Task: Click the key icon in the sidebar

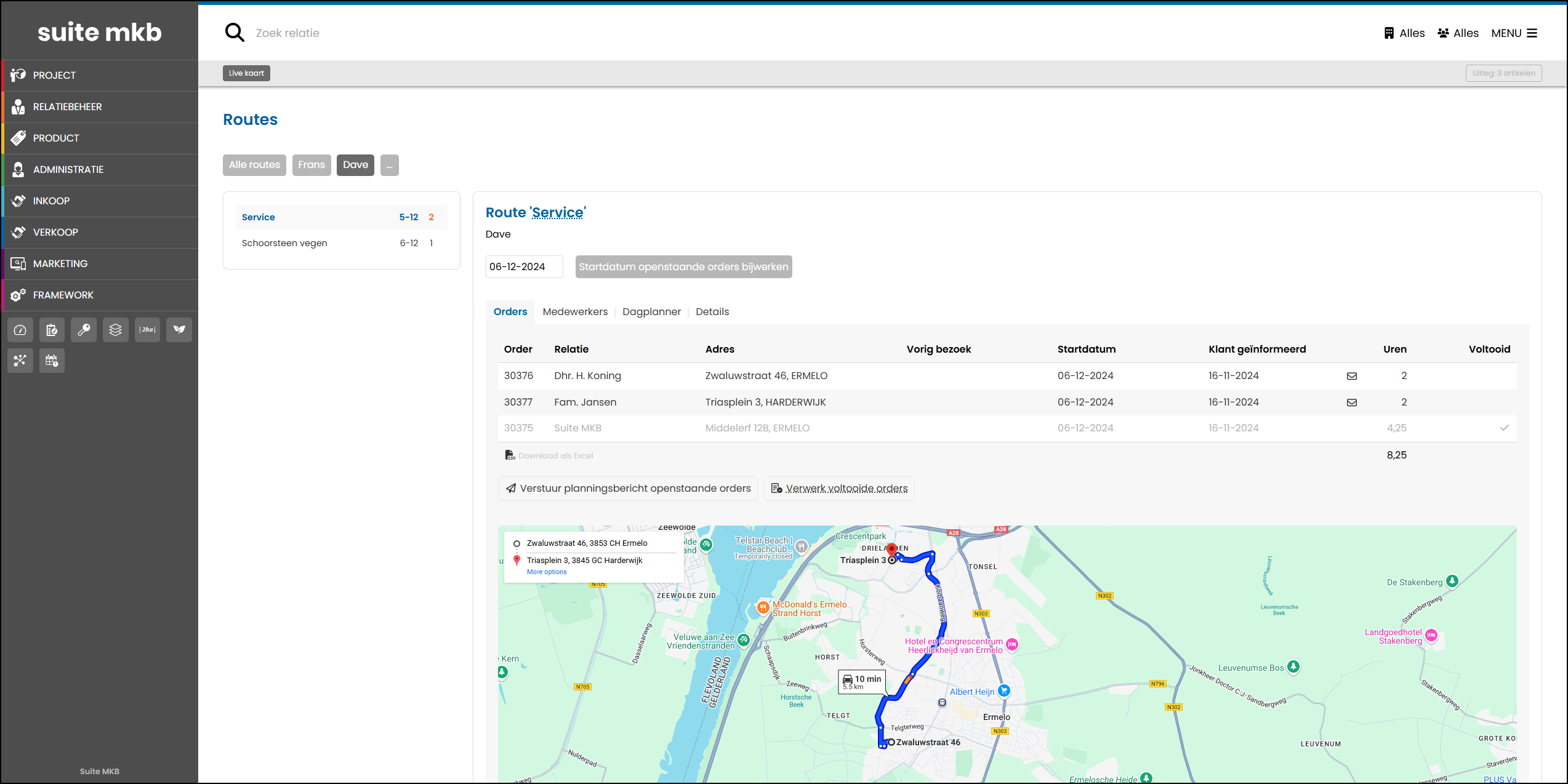Action: pyautogui.click(x=84, y=330)
